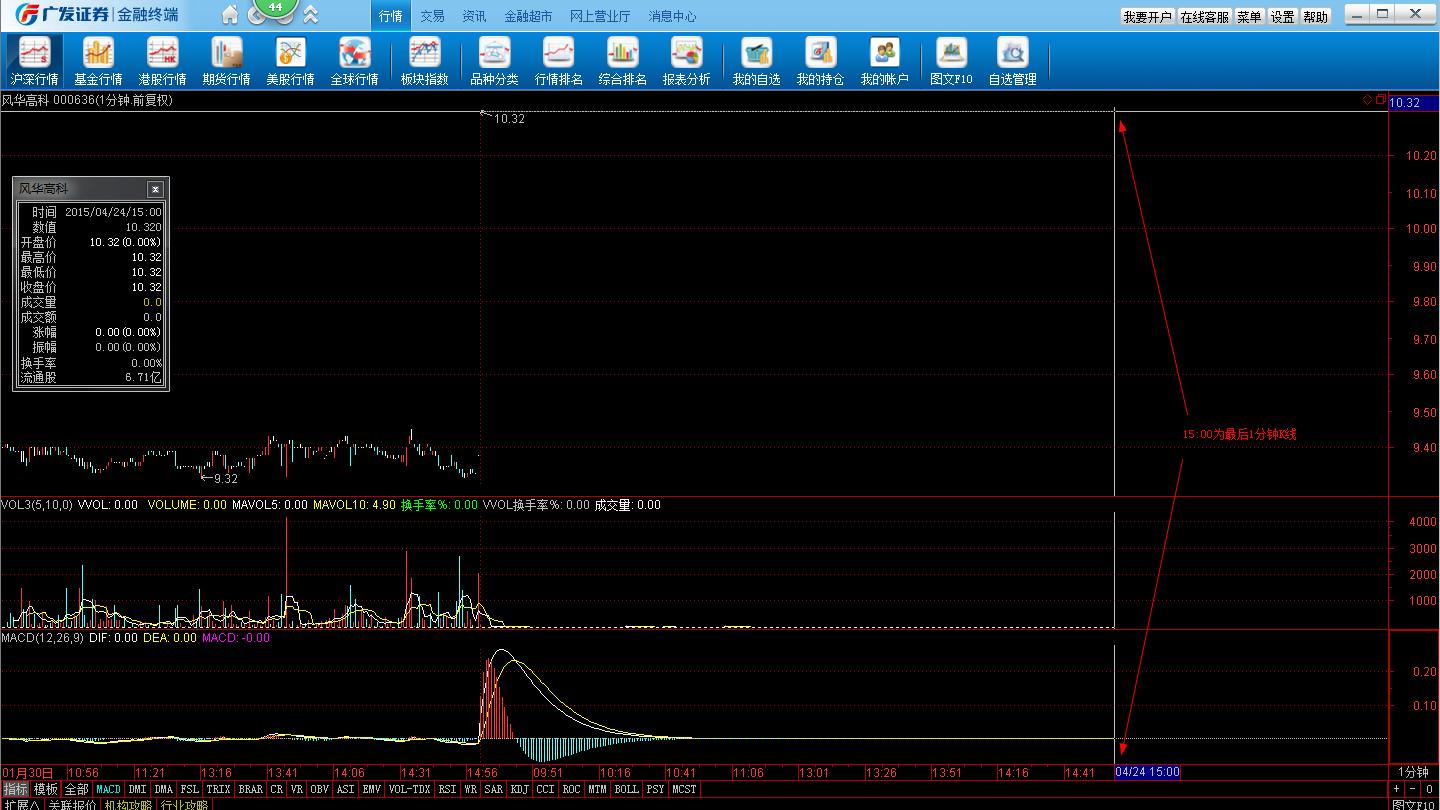
Task: Switch indicator to BOLL
Action: tap(626, 789)
